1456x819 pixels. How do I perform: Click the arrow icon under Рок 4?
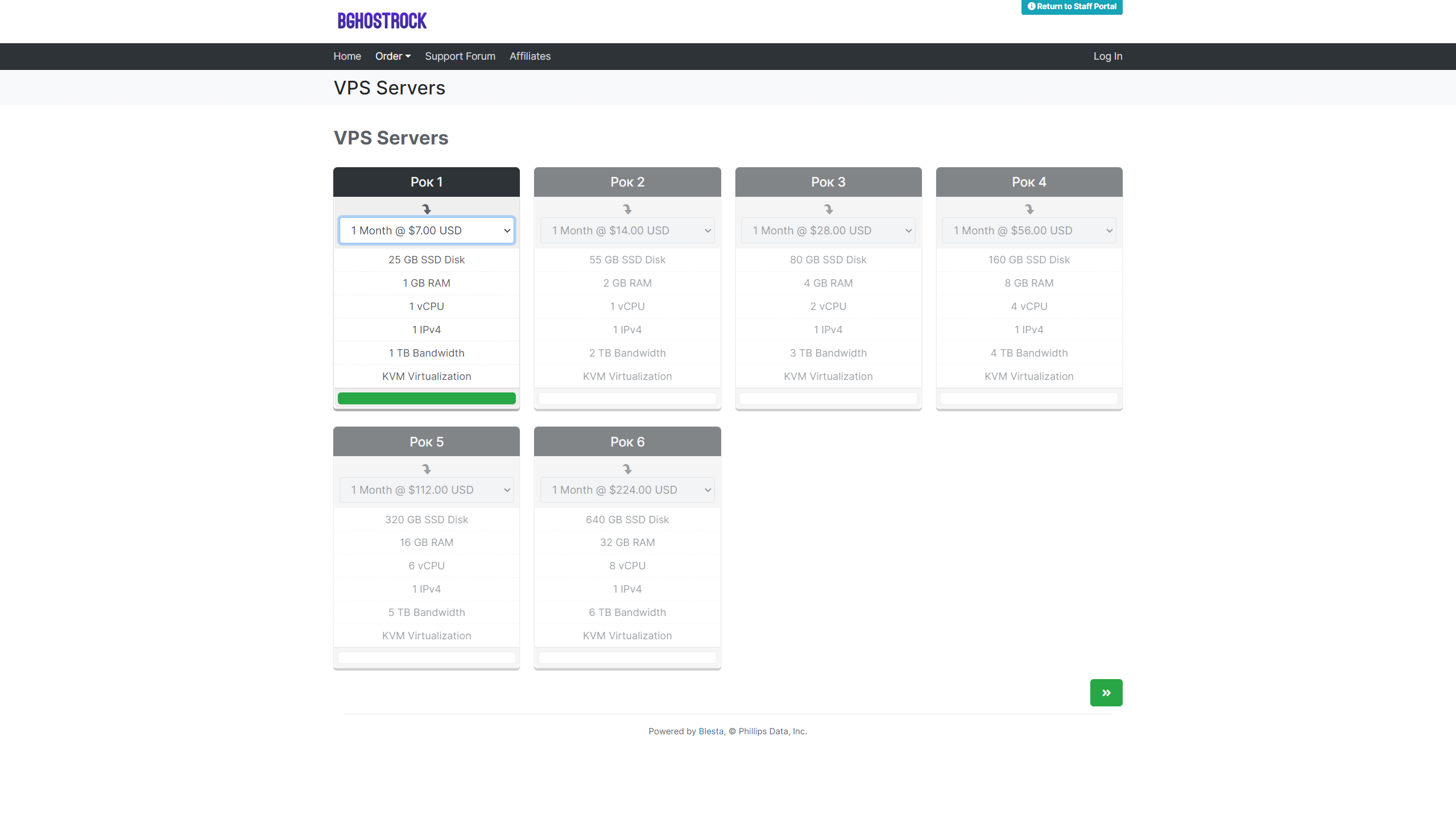pyautogui.click(x=1029, y=209)
